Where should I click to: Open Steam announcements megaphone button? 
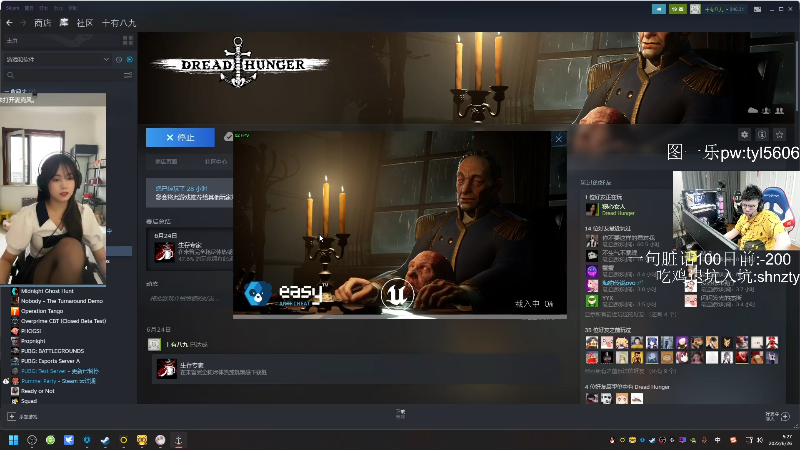659,9
